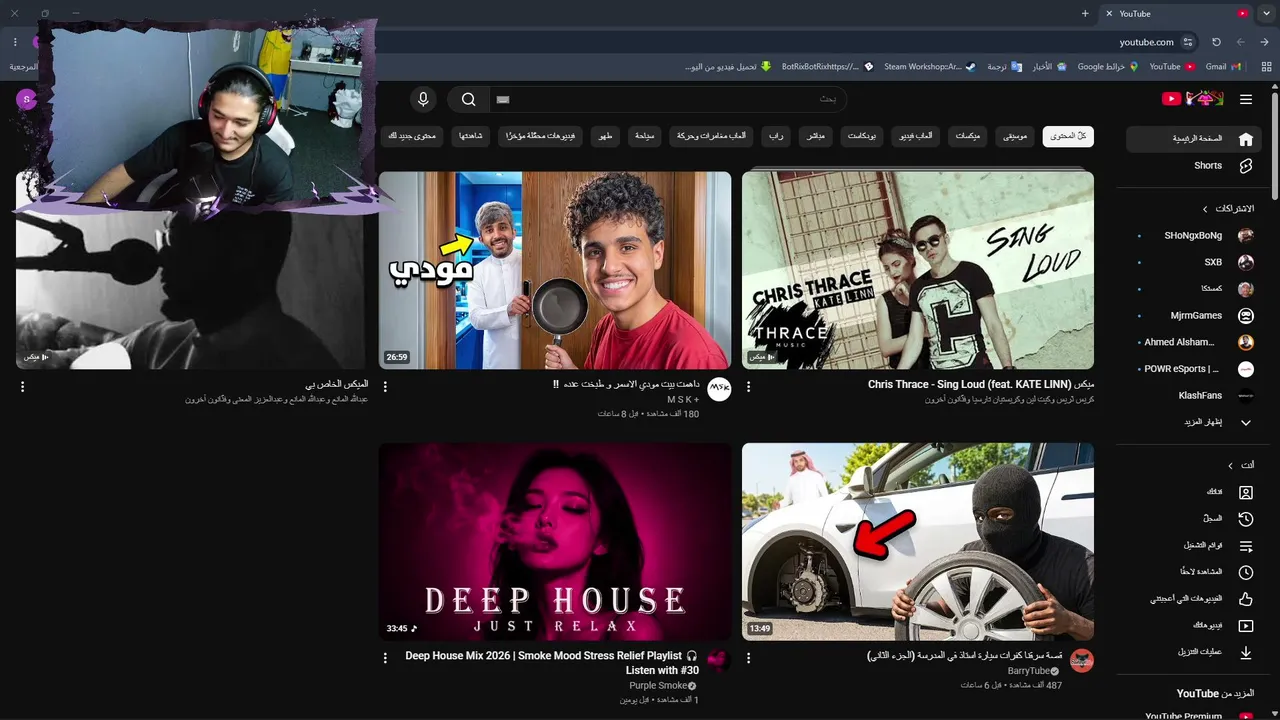The width and height of the screenshot is (1280, 720).
Task: Open the playlists icon in the sidebar
Action: point(1245,546)
